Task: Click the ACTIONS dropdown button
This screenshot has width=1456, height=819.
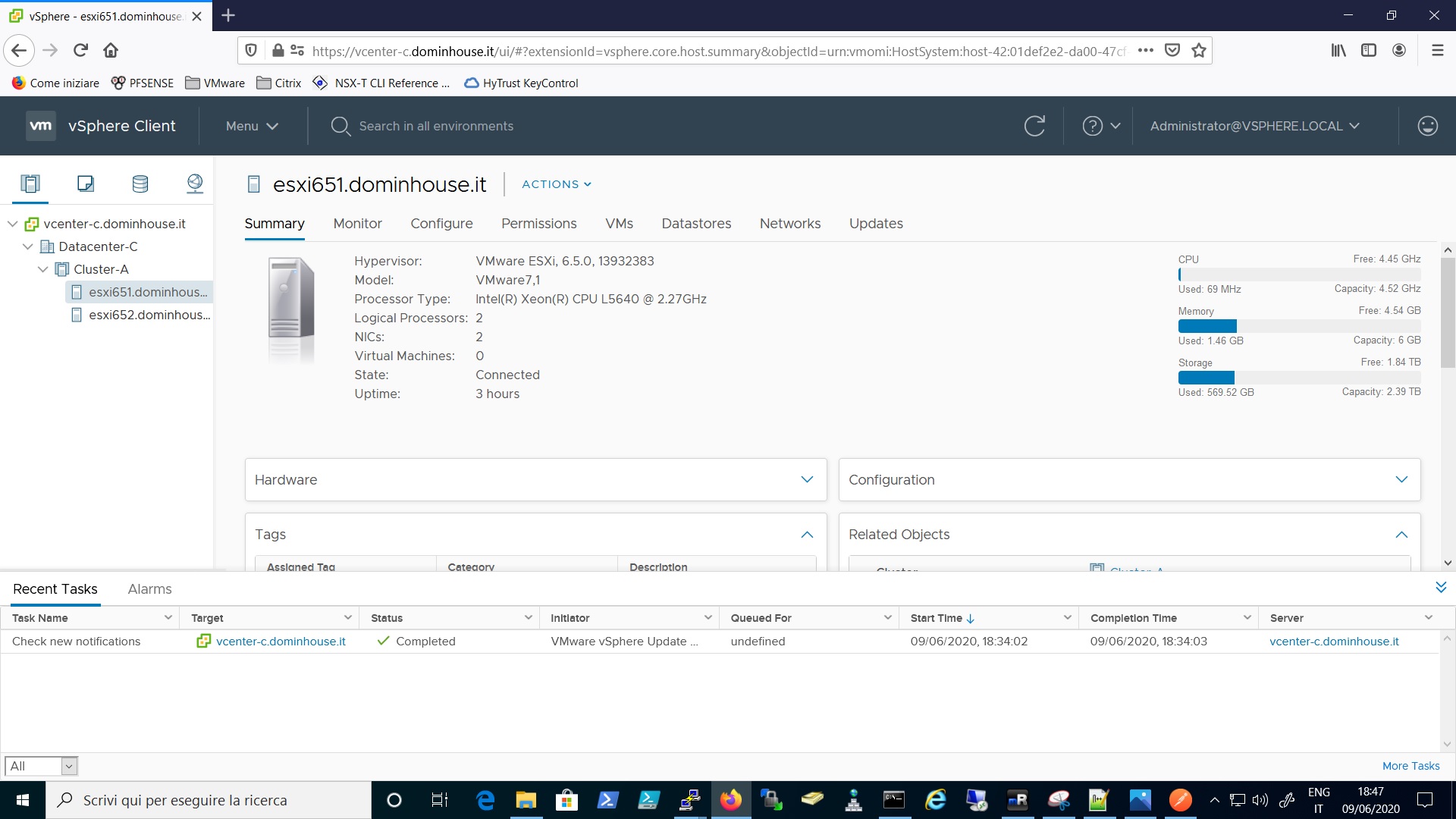Action: [555, 184]
